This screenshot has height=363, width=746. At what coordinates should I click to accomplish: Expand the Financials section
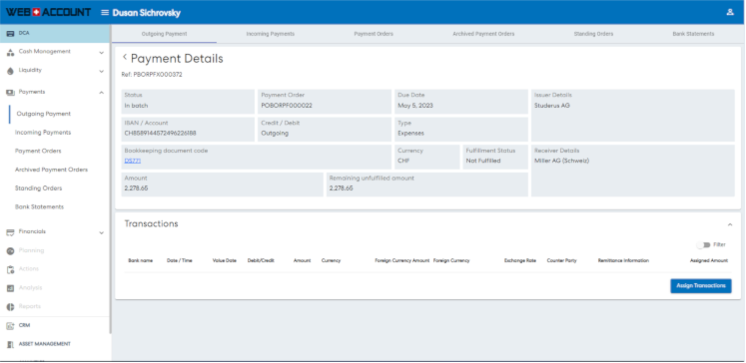coord(101,233)
